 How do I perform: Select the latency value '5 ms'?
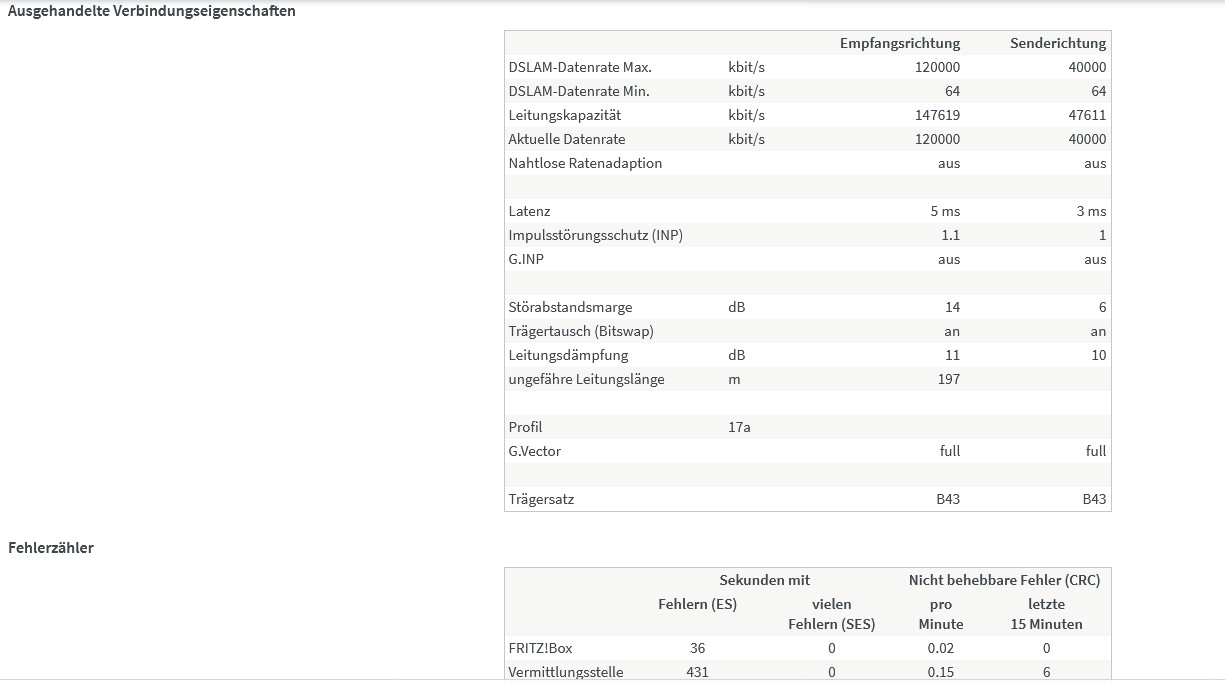click(945, 211)
